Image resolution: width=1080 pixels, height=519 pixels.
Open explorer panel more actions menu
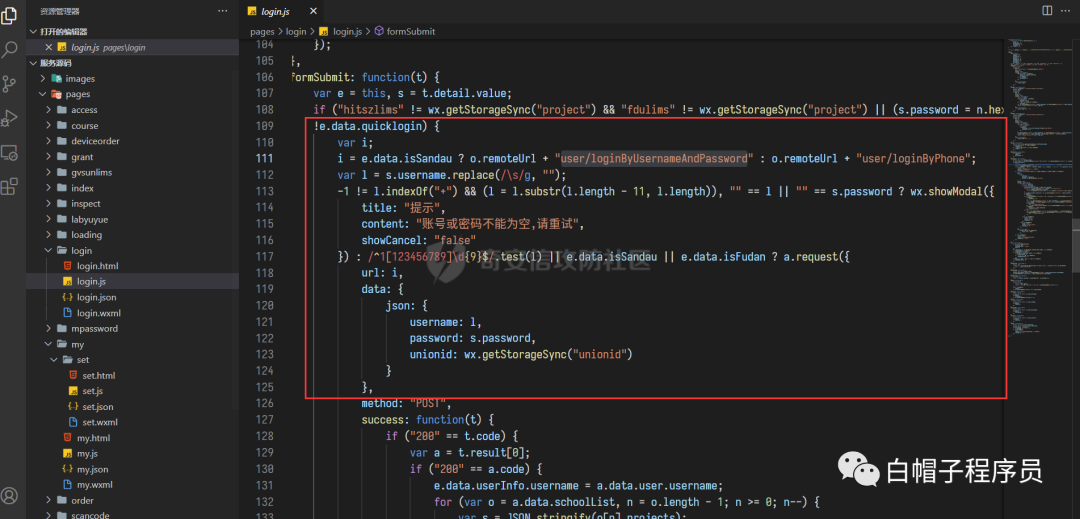(x=222, y=11)
